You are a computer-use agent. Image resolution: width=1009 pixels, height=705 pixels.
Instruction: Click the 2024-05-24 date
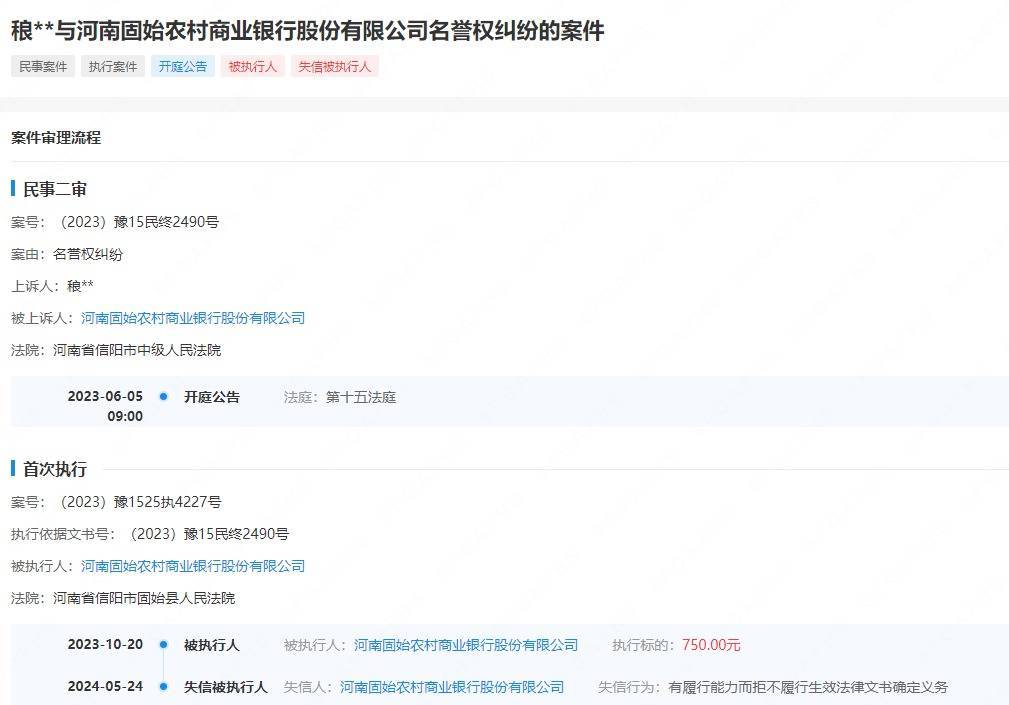(105, 686)
